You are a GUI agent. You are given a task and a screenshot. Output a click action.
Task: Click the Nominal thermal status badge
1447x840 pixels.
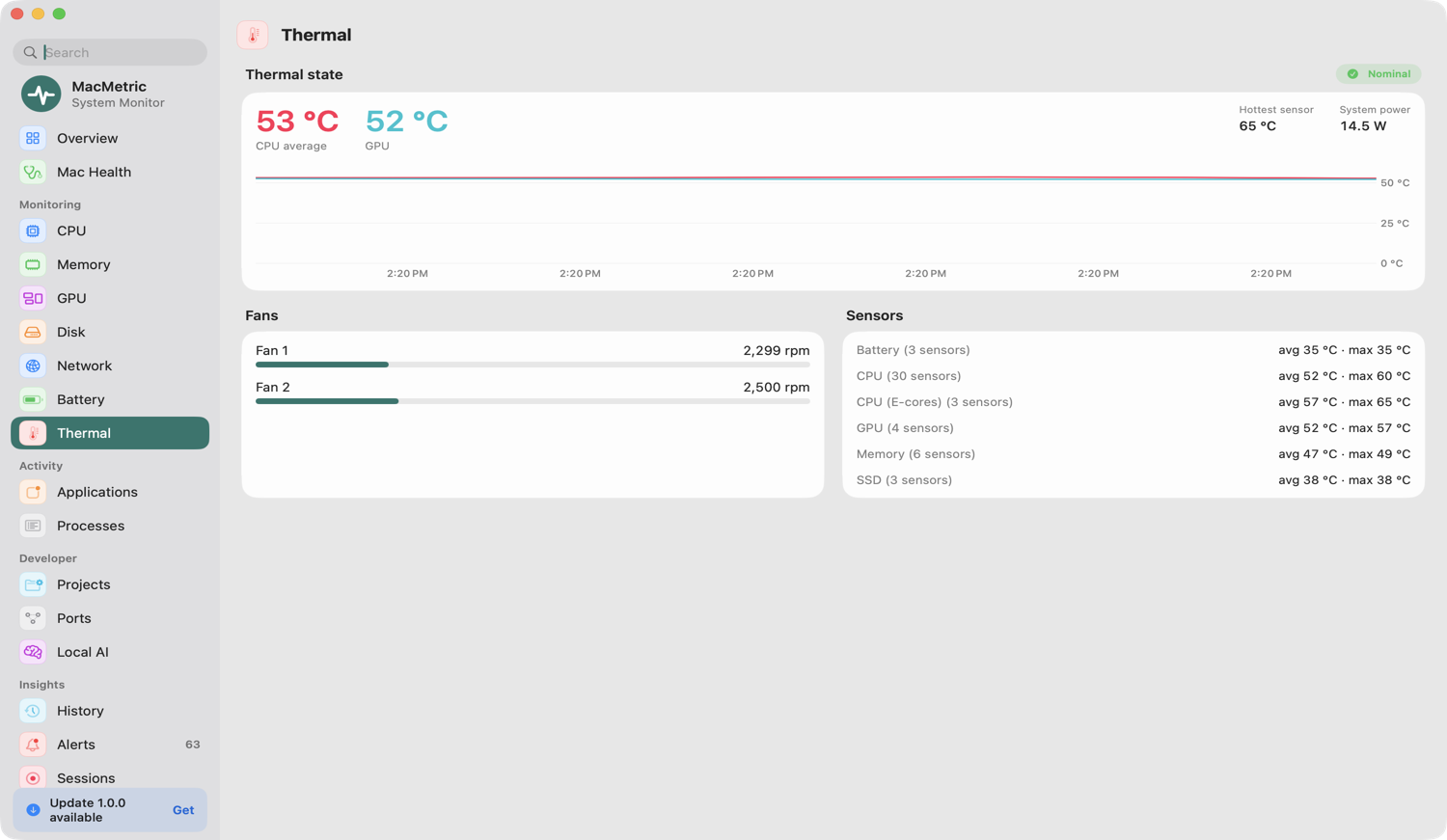(x=1379, y=74)
